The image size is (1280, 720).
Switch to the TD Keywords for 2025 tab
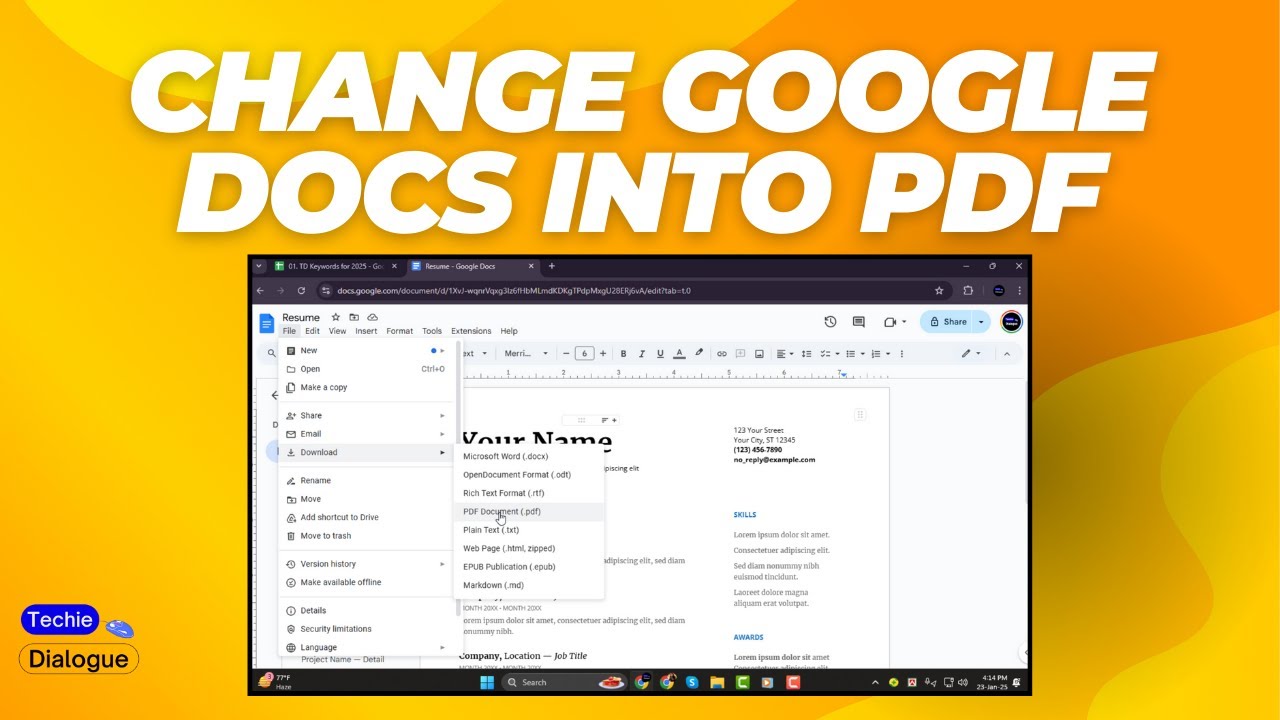pos(334,266)
